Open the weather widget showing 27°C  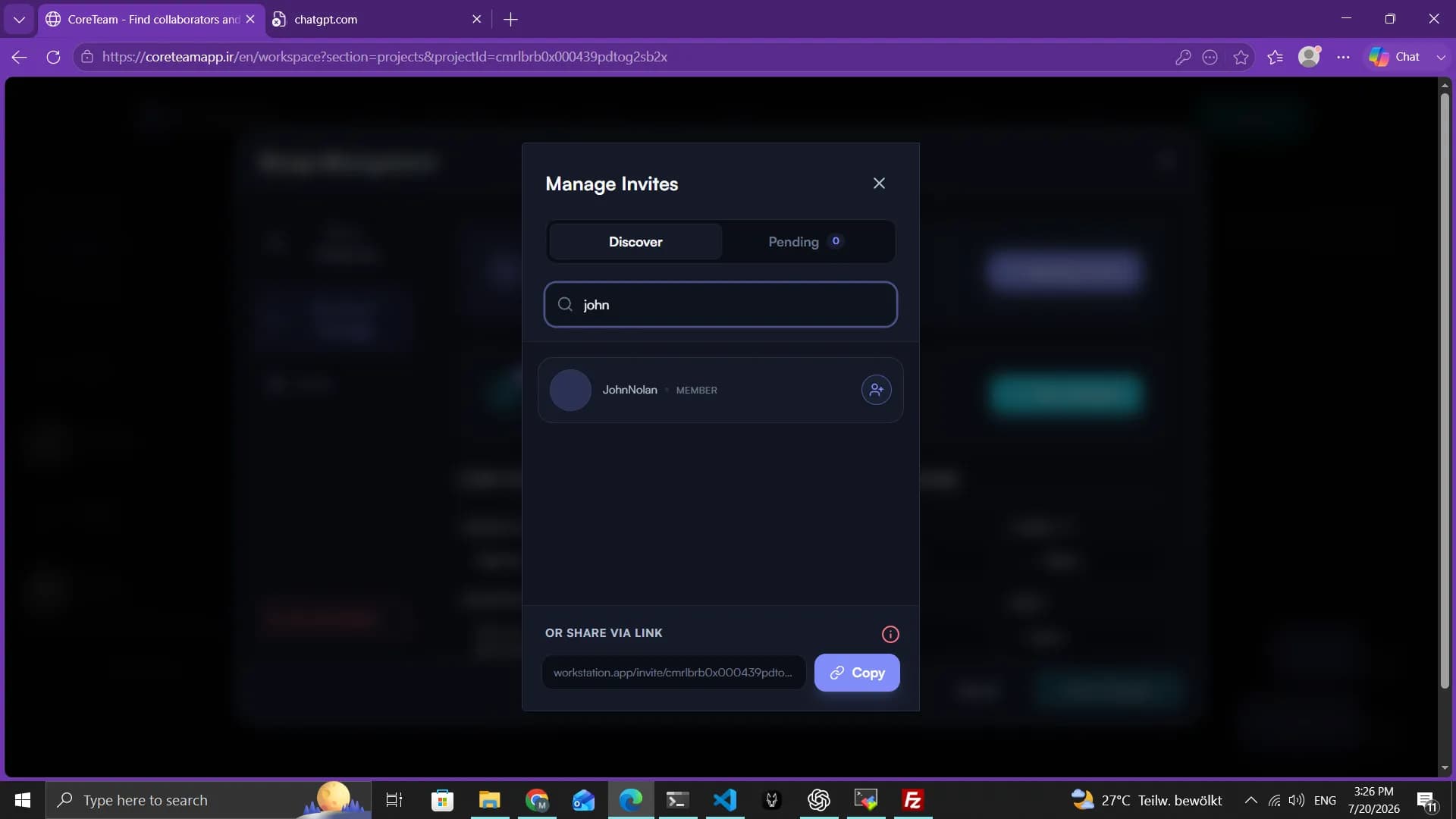click(x=1147, y=800)
